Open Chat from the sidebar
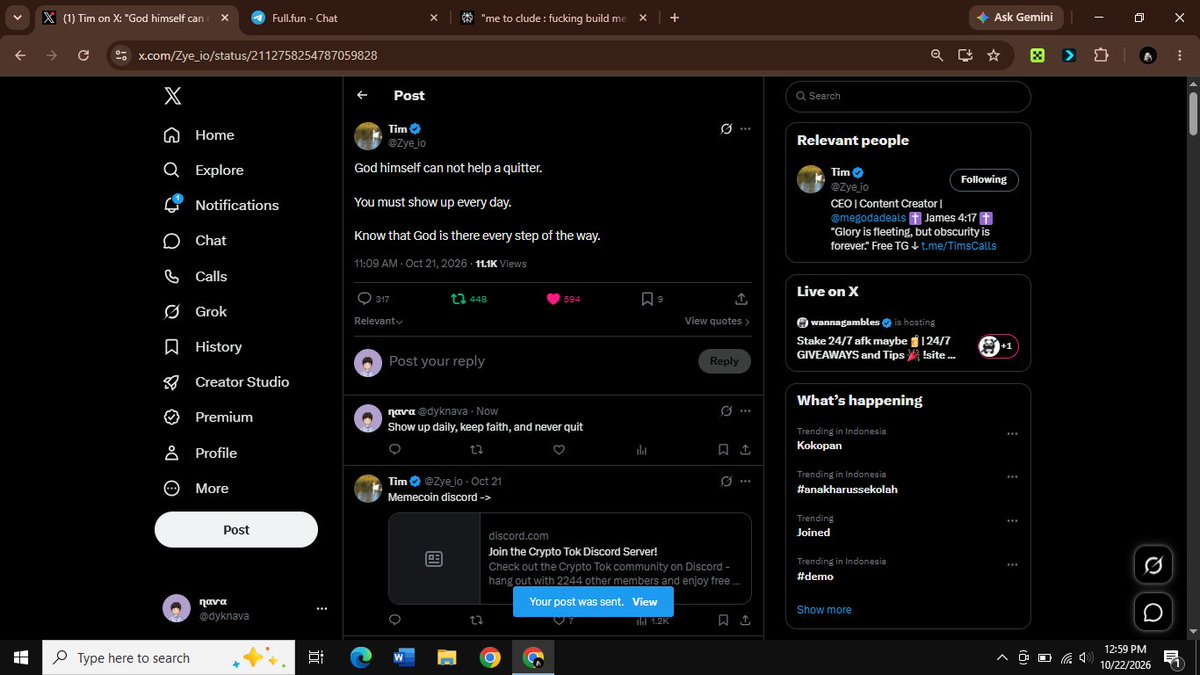Screen dimensions: 1200x675 coord(195,241)
